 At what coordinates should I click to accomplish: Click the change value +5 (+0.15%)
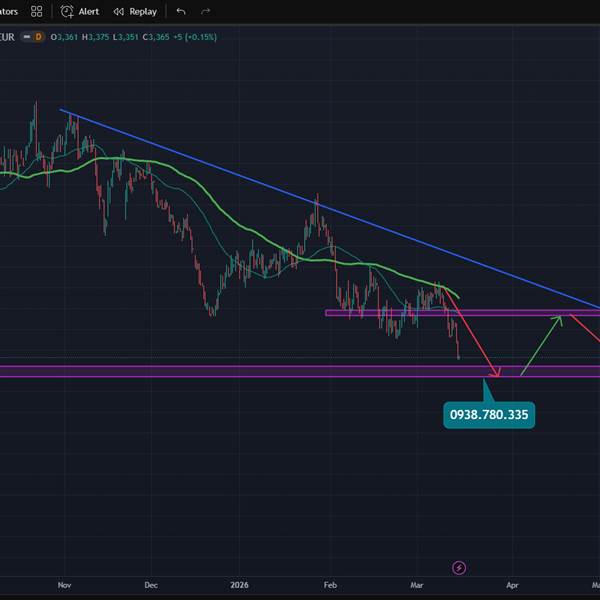click(195, 37)
